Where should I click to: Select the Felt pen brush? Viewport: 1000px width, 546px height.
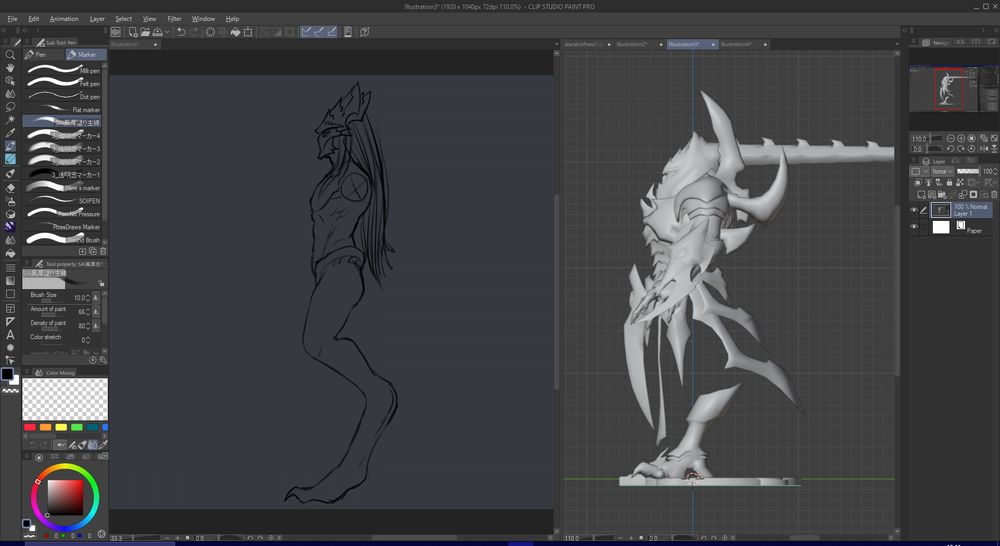coord(62,83)
